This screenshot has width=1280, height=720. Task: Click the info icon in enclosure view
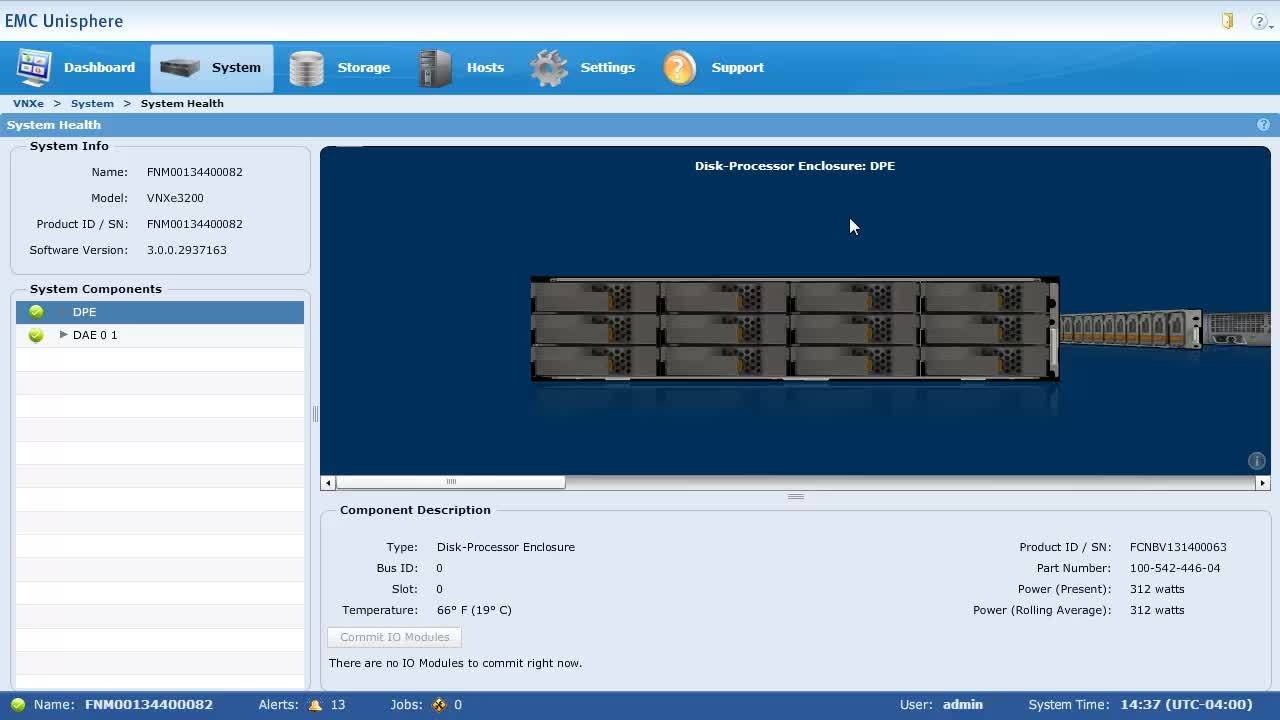[x=1257, y=461]
